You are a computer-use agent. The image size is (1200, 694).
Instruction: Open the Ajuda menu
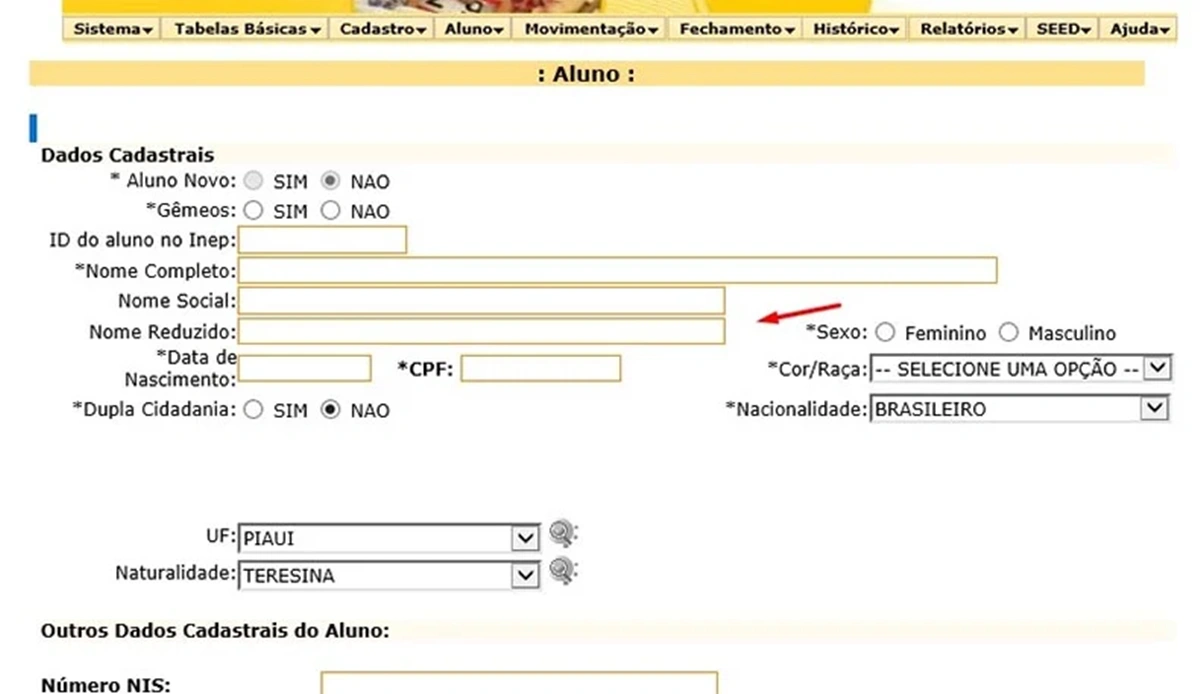1139,29
